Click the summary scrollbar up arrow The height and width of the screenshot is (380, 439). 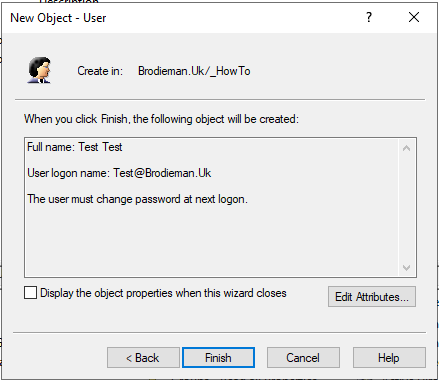pos(406,148)
